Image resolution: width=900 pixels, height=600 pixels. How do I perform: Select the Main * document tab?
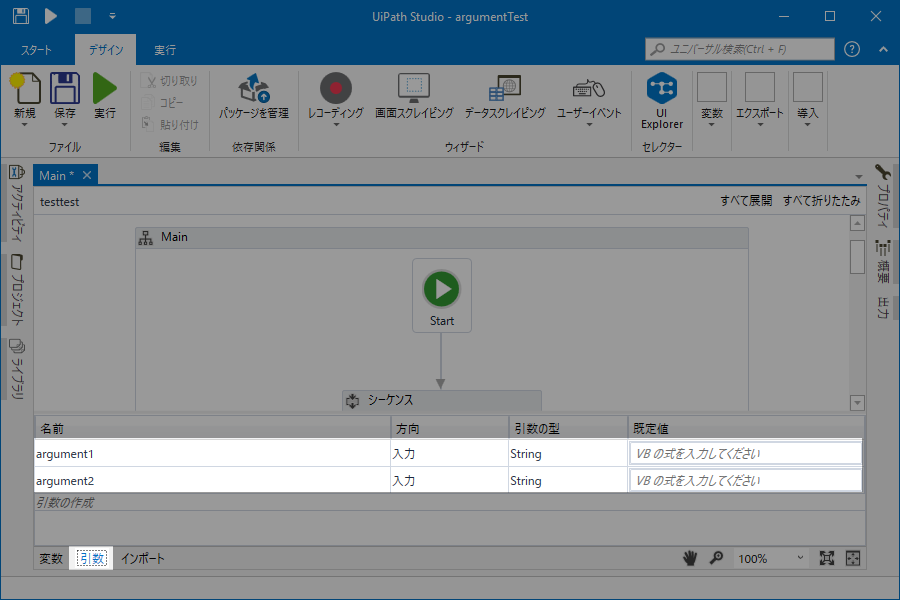(x=56, y=176)
